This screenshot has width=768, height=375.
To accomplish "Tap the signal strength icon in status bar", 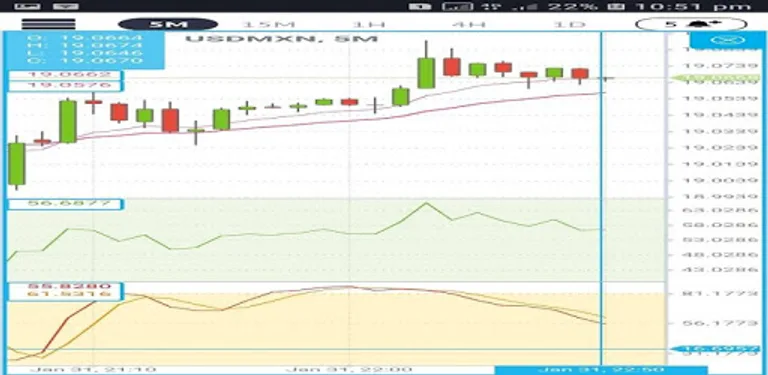I will [x=526, y=6].
